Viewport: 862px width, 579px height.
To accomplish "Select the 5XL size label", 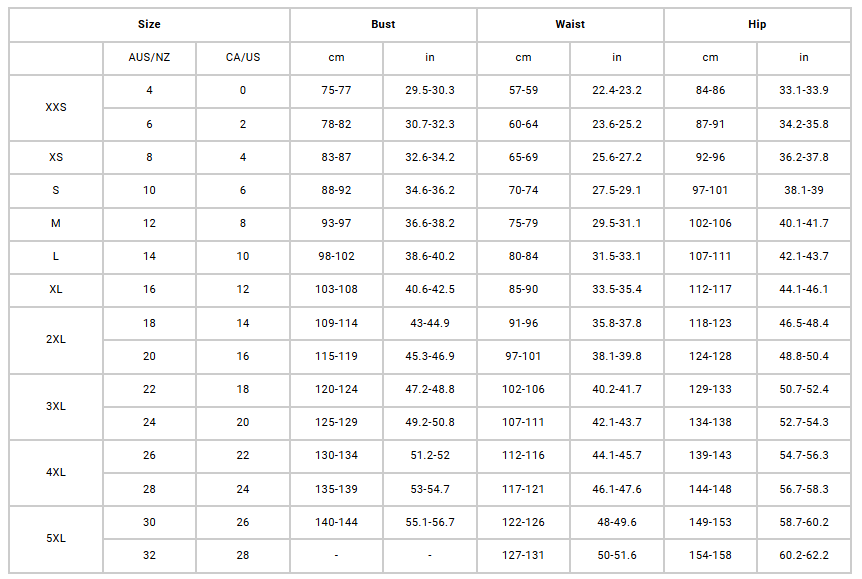I will pos(56,538).
